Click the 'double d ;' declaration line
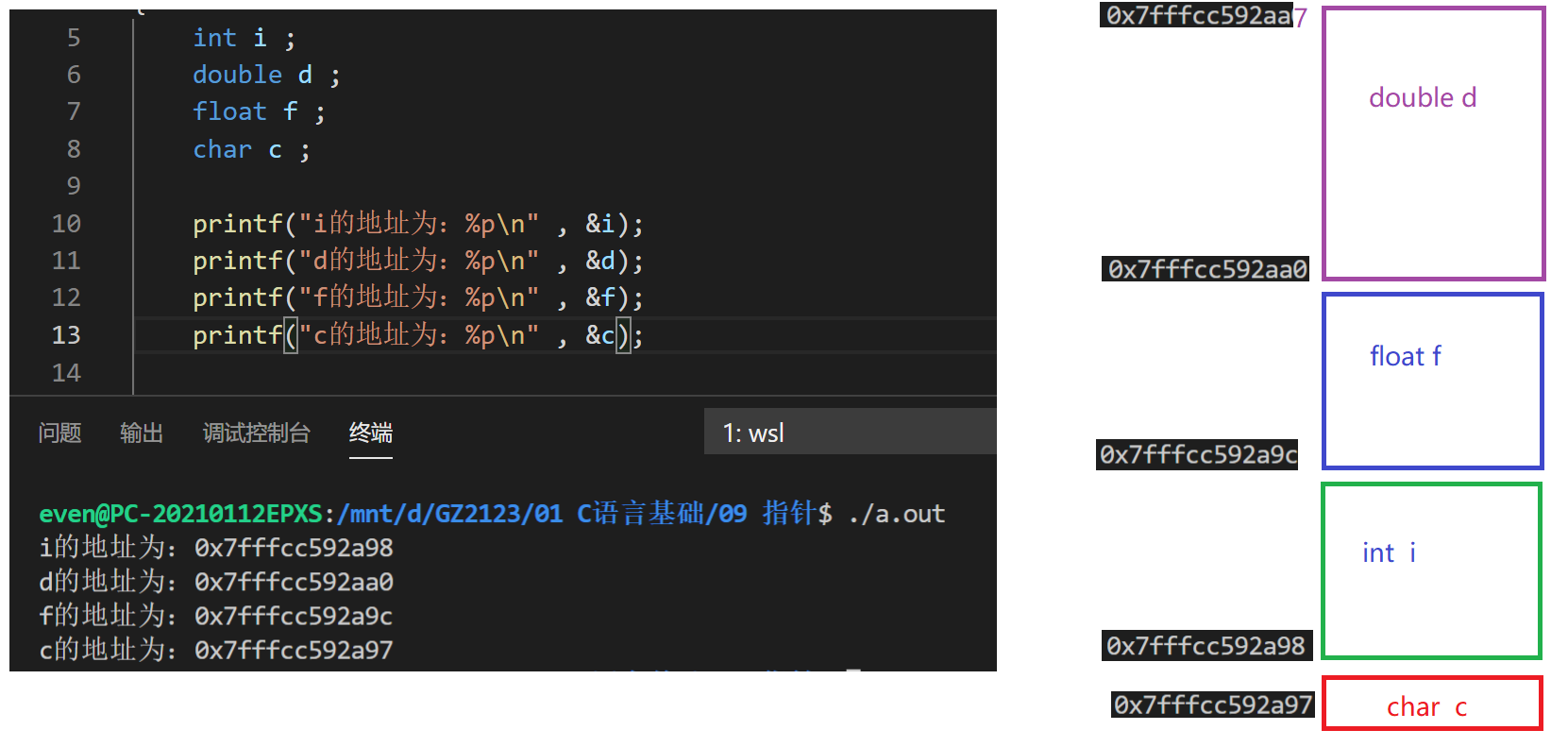 [x=266, y=75]
